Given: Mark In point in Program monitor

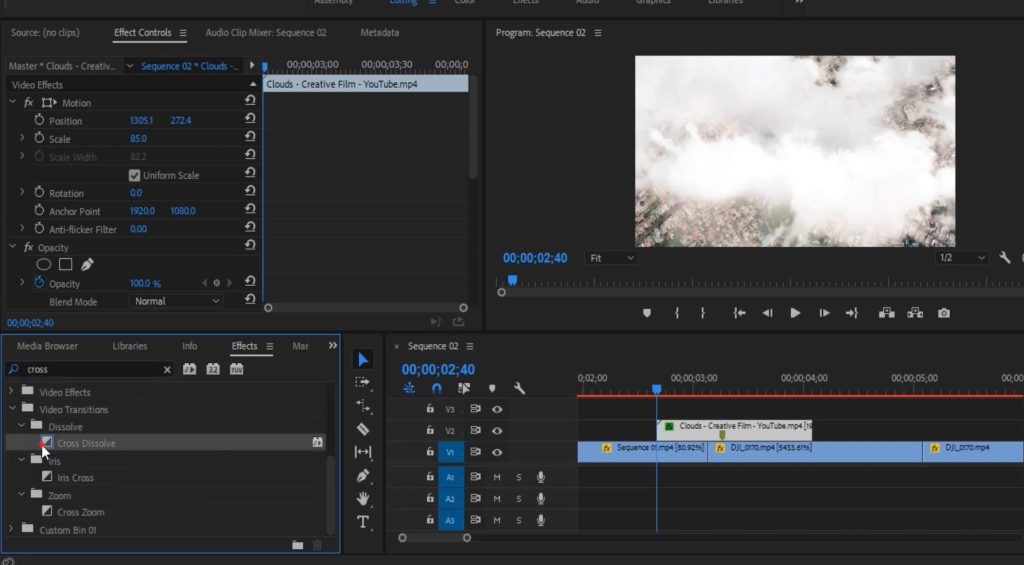Looking at the screenshot, I should click(677, 313).
